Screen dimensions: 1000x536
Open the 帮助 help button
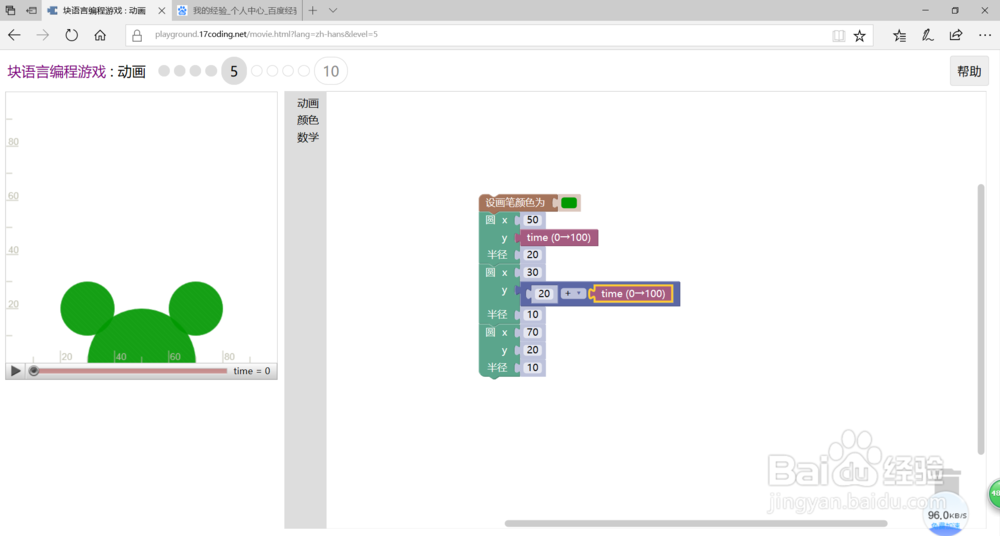pyautogui.click(x=969, y=71)
